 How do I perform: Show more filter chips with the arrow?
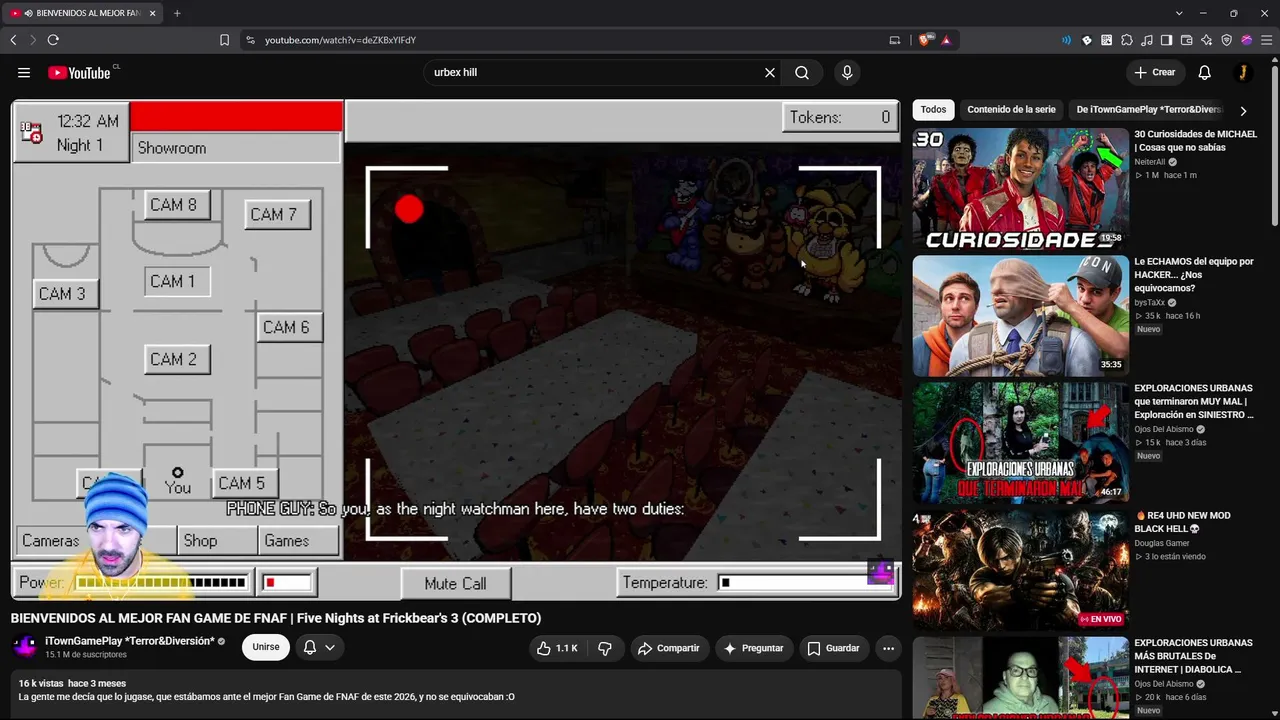(1243, 111)
